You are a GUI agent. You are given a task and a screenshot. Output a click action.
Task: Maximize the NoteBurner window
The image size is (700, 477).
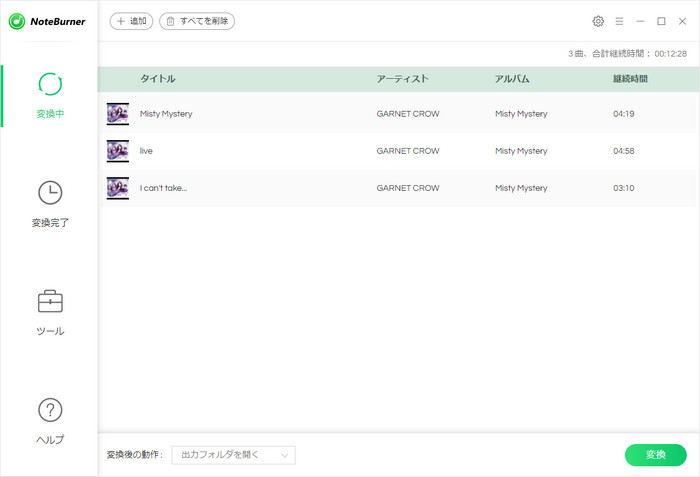point(661,21)
